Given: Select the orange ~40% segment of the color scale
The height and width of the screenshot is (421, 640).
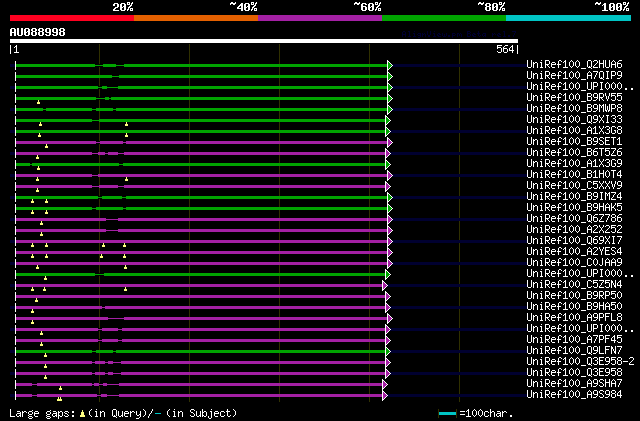Looking at the screenshot, I should [196, 18].
